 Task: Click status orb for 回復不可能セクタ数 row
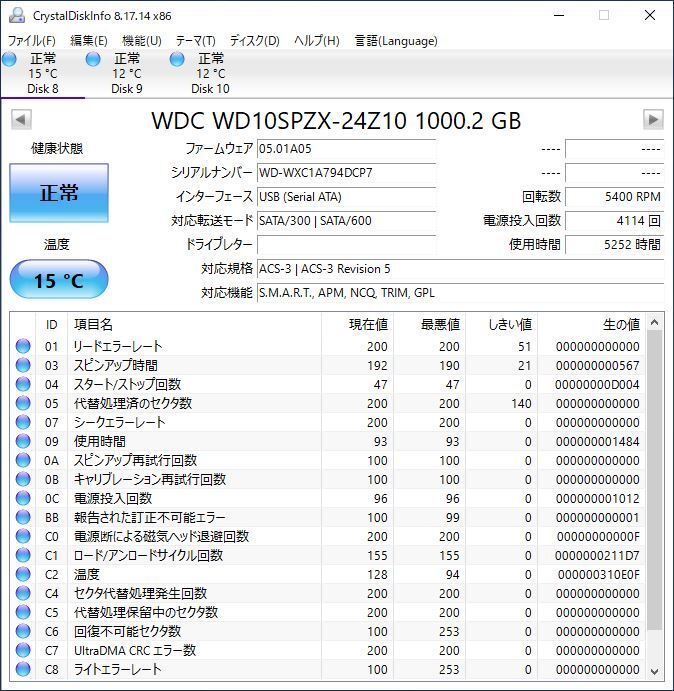[23, 631]
